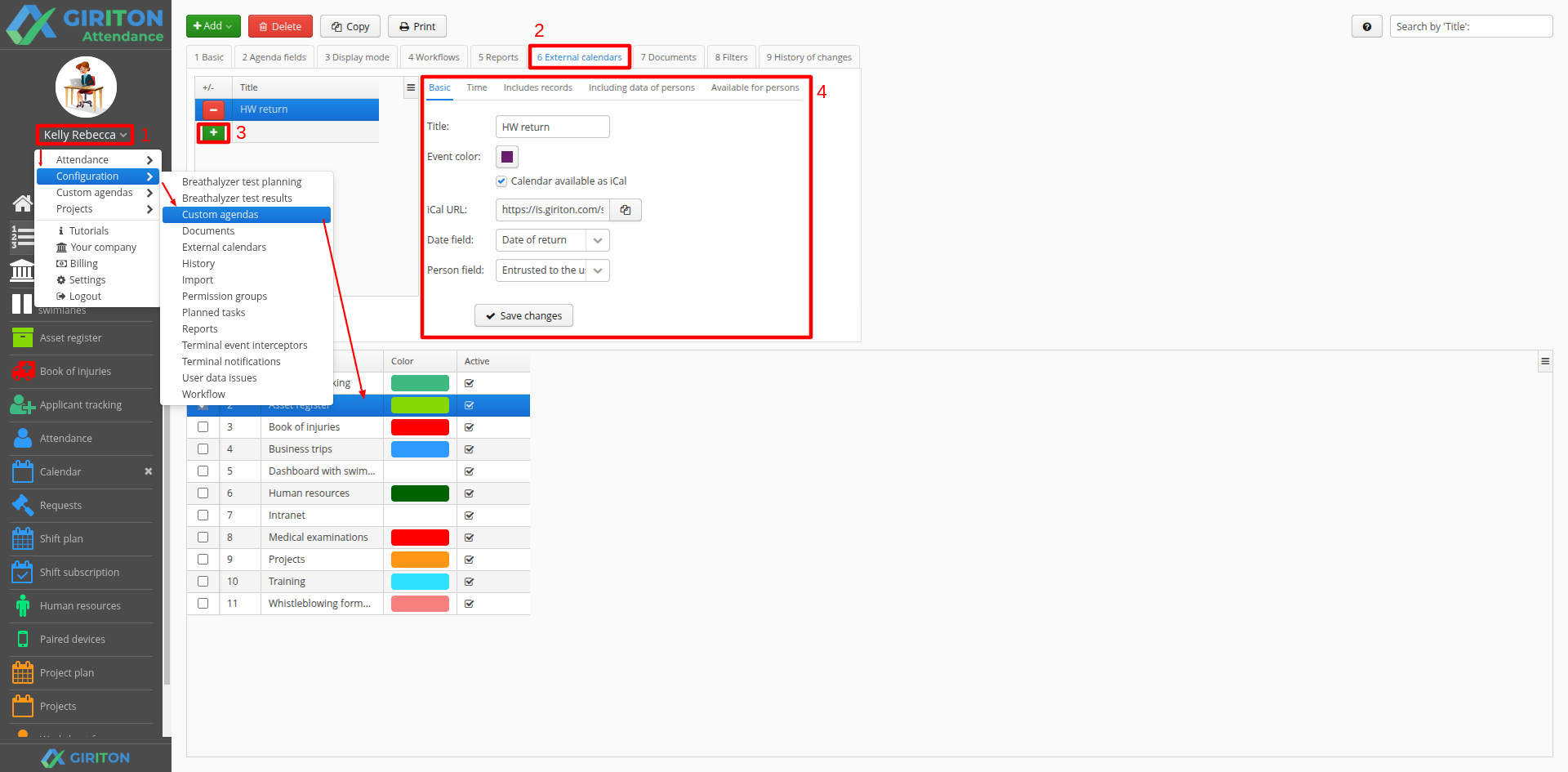Open the Shift plan calendar icon

23,538
